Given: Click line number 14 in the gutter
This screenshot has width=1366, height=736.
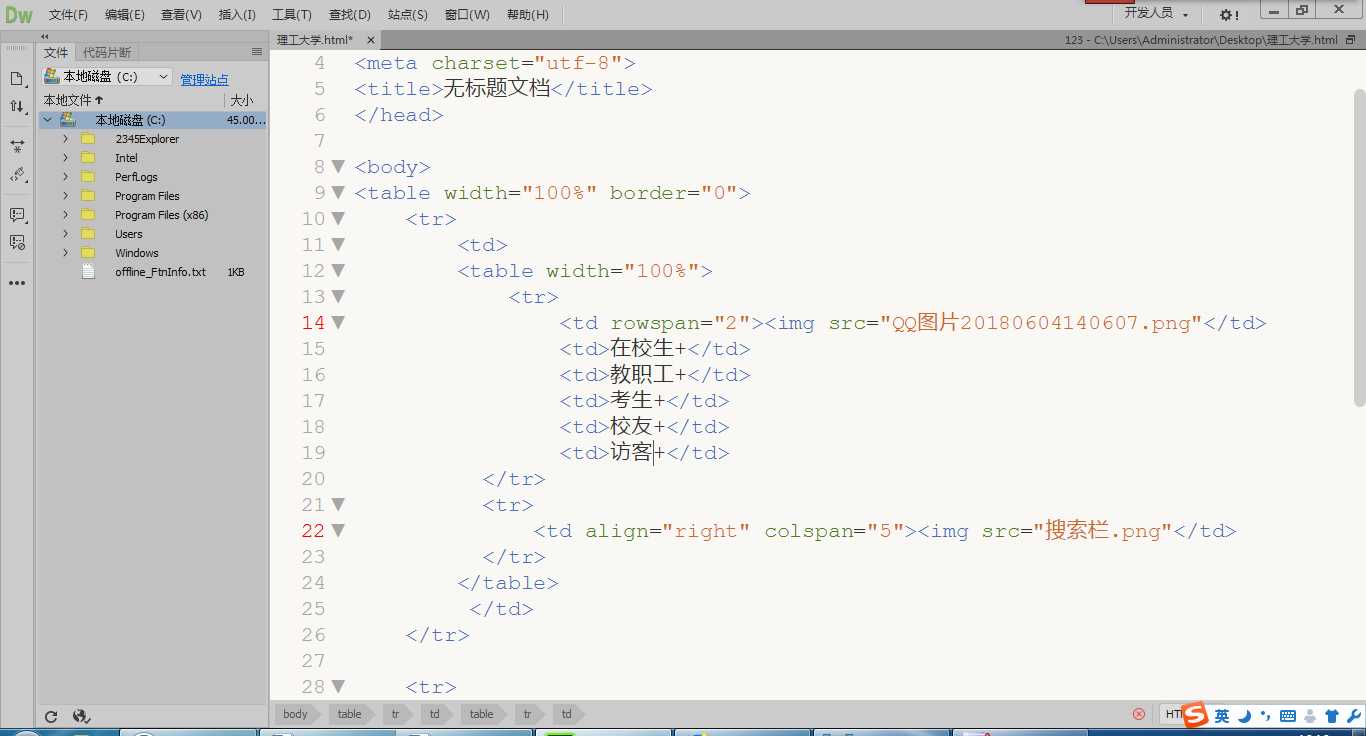Looking at the screenshot, I should (x=313, y=323).
